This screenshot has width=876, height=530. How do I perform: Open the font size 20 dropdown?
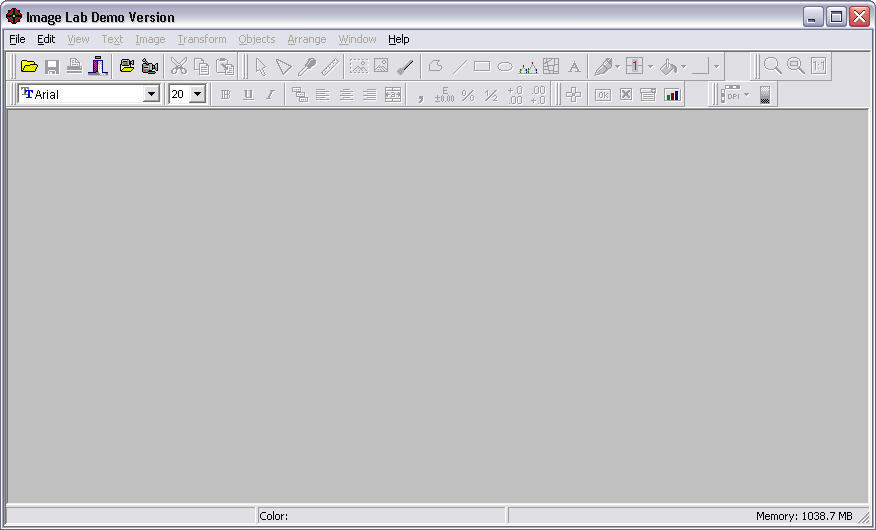click(x=197, y=94)
